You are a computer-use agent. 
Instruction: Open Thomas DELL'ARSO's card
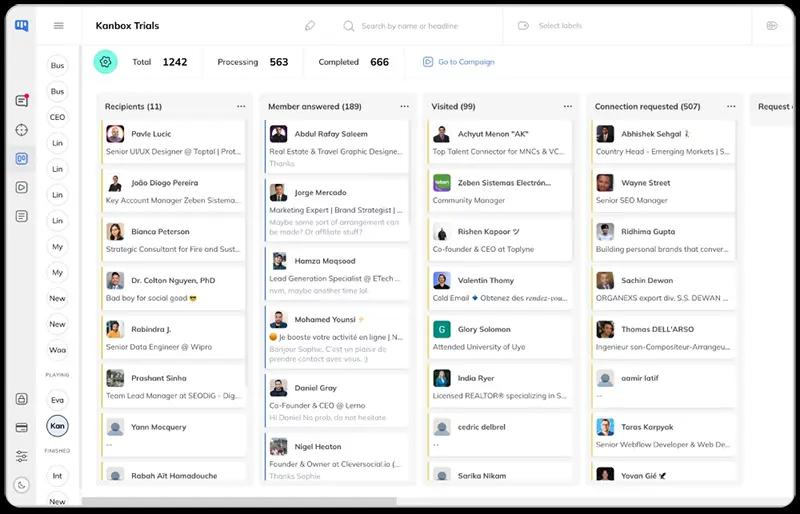pyautogui.click(x=663, y=337)
